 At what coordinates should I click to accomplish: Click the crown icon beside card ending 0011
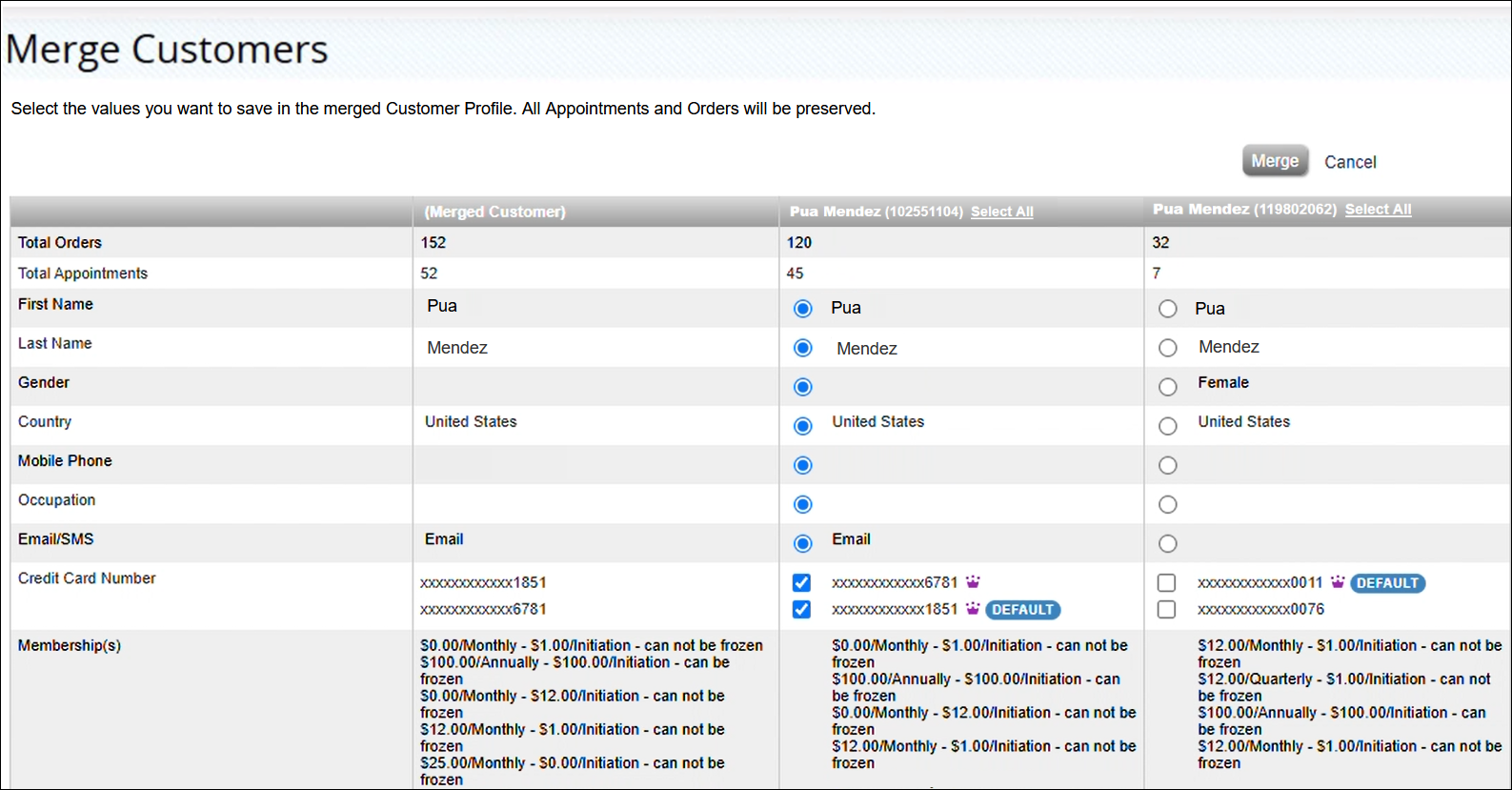(1338, 581)
